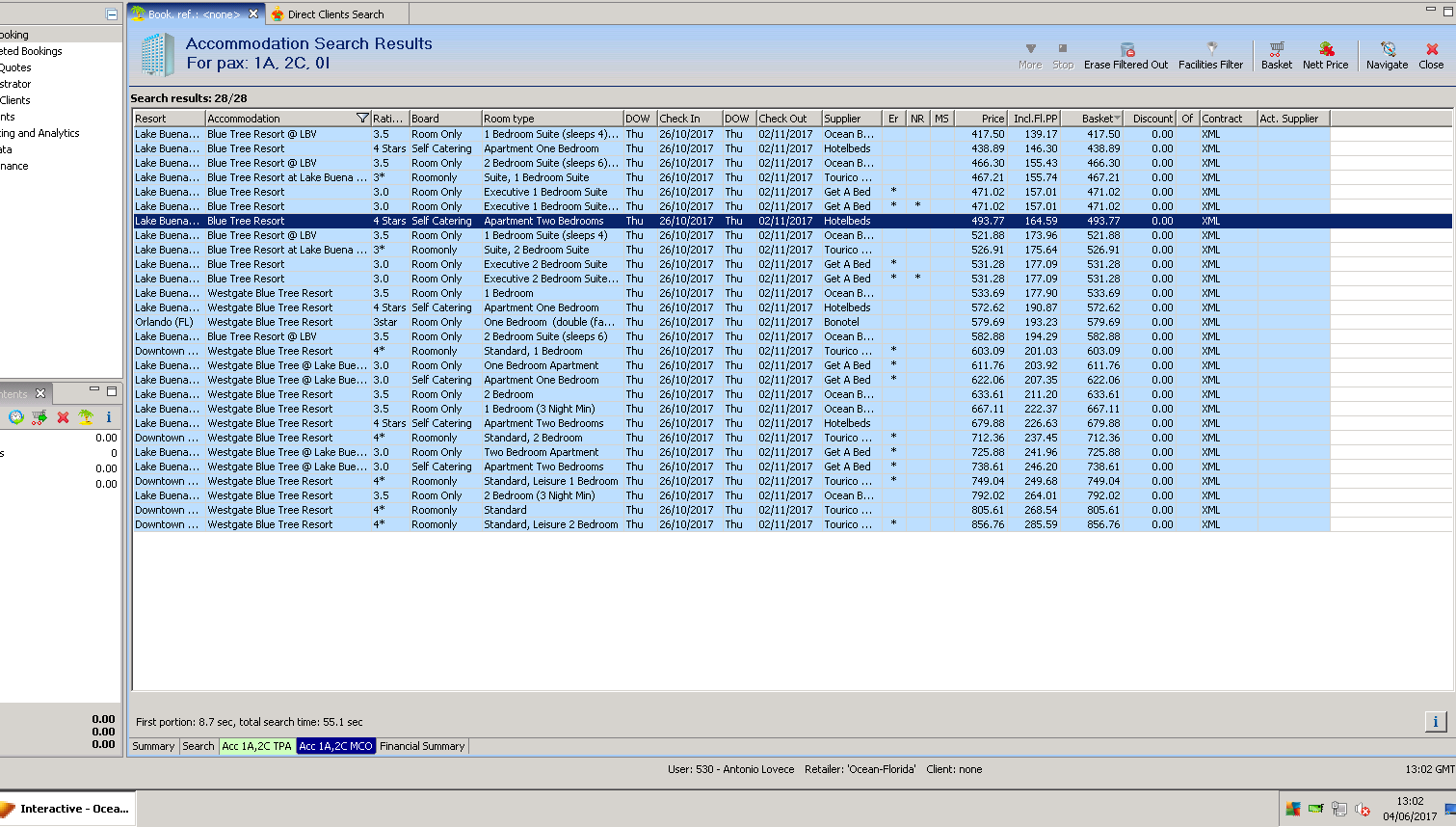Viewport: 1456px width, 827px height.
Task: Click Erase Filtered Out toolbar button
Action: point(1125,55)
